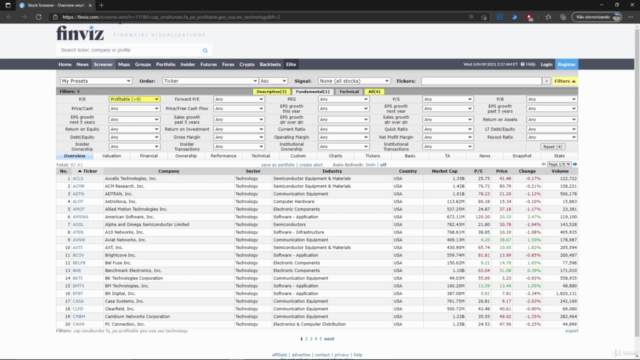Click the finviz logo
The height and width of the screenshot is (360, 640).
80,33
